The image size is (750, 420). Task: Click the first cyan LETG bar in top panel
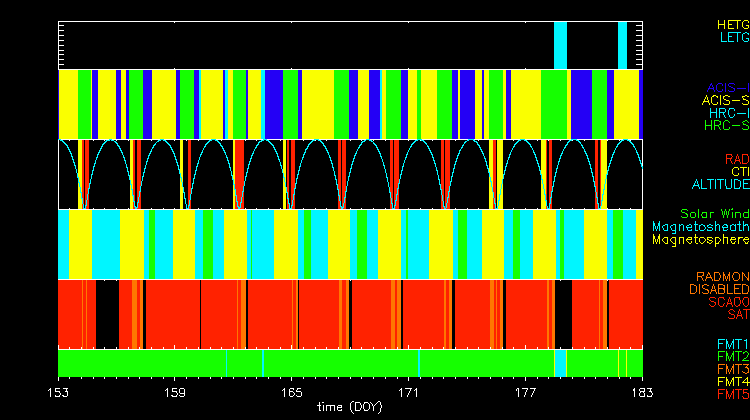(560, 45)
